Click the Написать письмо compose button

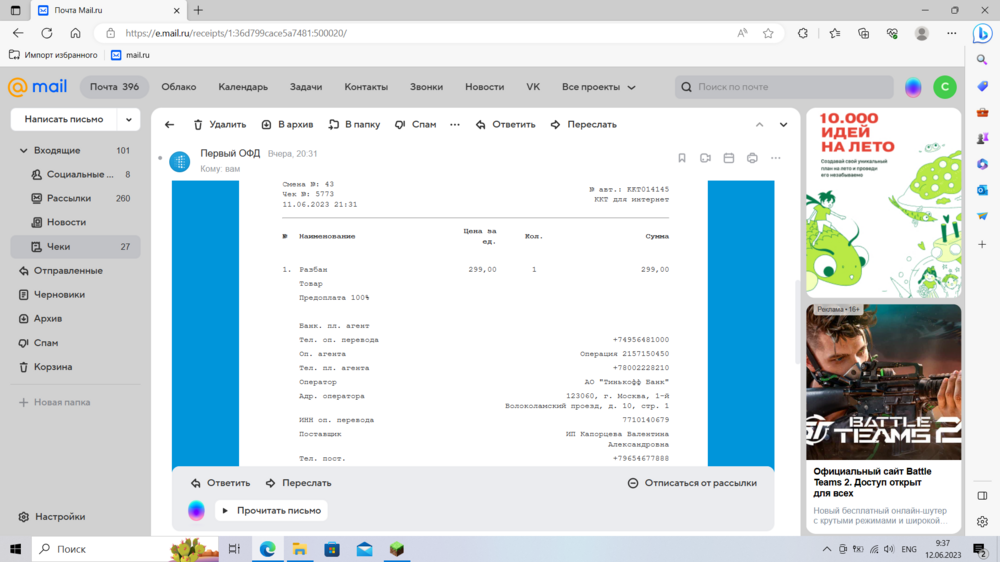[x=64, y=119]
